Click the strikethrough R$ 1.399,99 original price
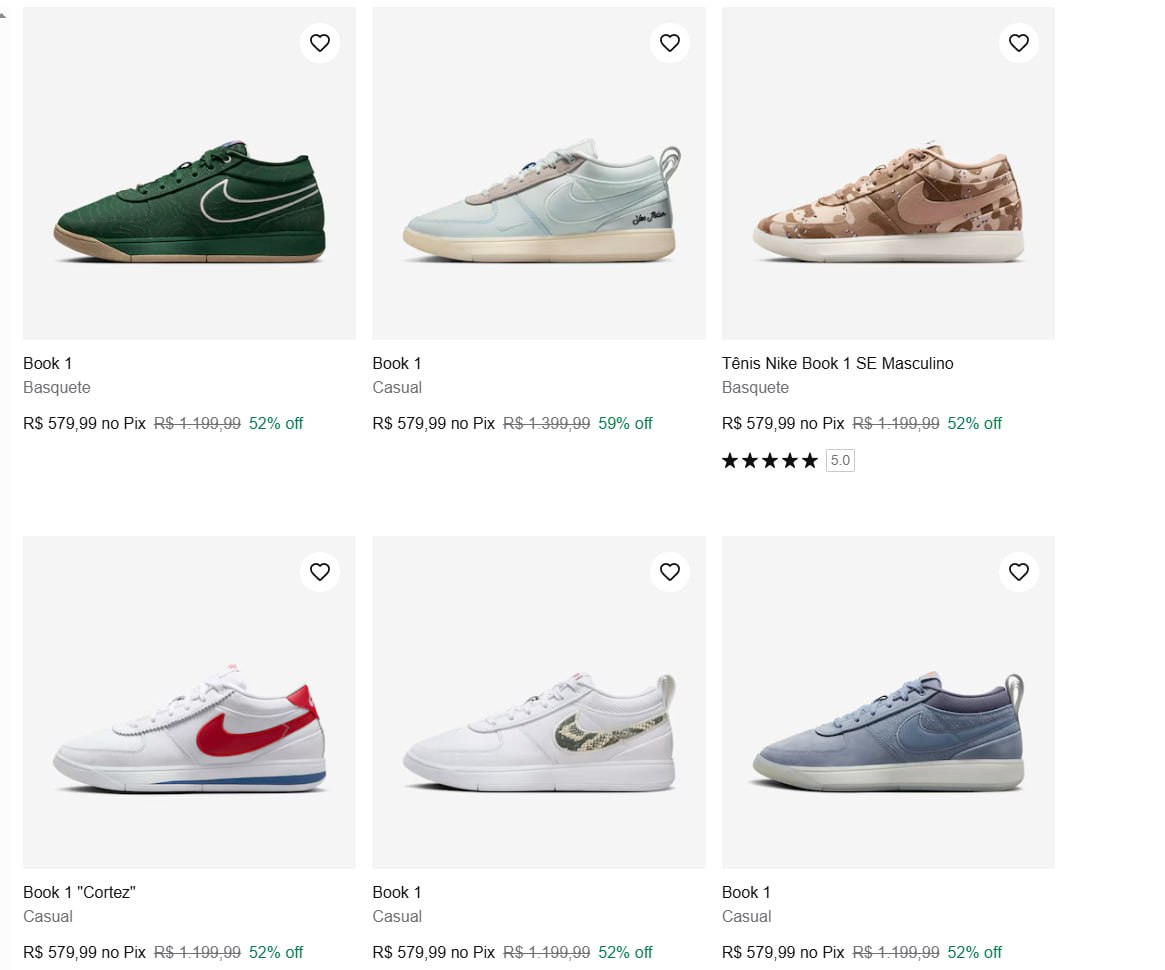Image resolution: width=1165 pixels, height=970 pixels. [546, 423]
